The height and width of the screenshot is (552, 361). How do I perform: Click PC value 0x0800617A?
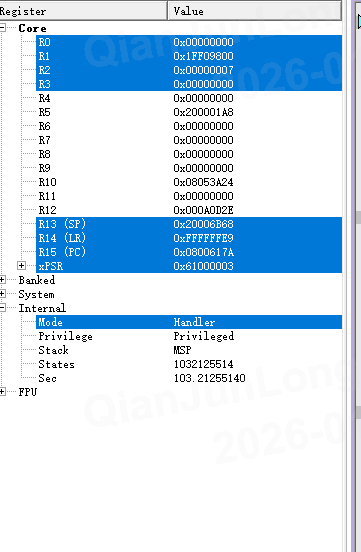pos(203,252)
